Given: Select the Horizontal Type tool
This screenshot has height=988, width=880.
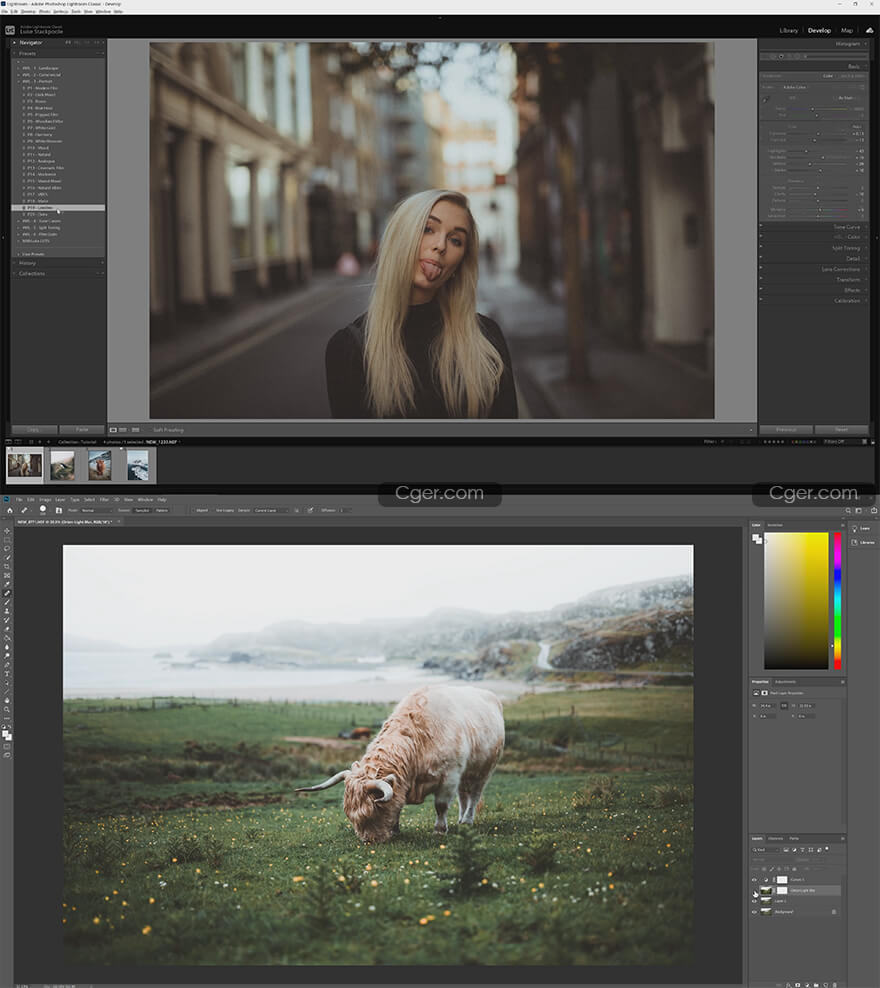Looking at the screenshot, I should tap(7, 673).
